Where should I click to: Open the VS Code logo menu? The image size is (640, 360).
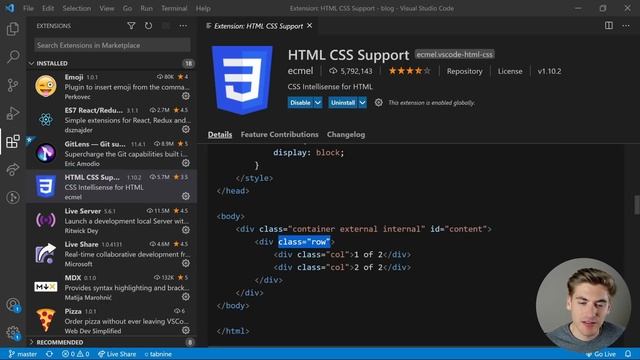pos(10,8)
